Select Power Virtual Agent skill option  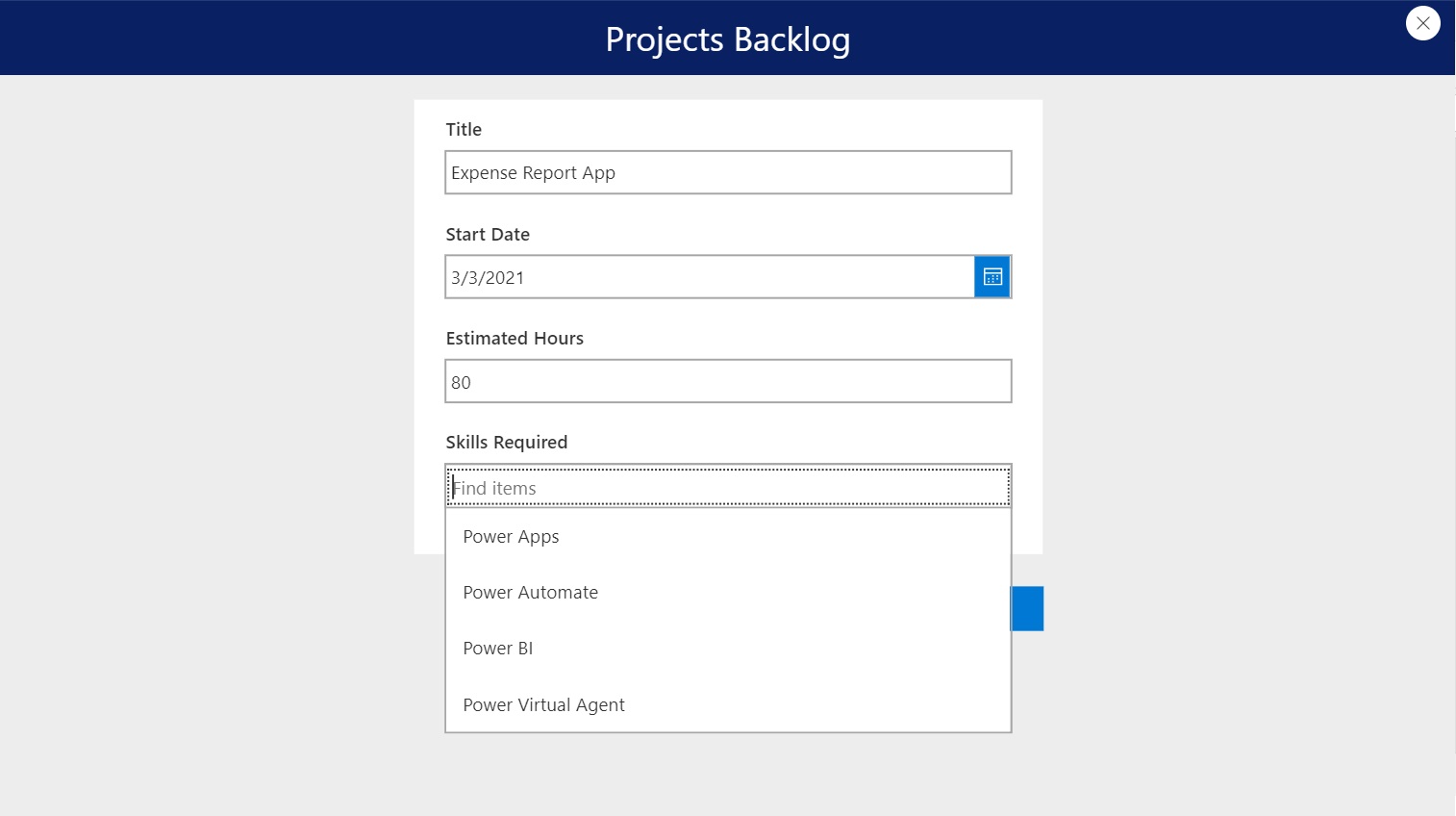tap(728, 704)
